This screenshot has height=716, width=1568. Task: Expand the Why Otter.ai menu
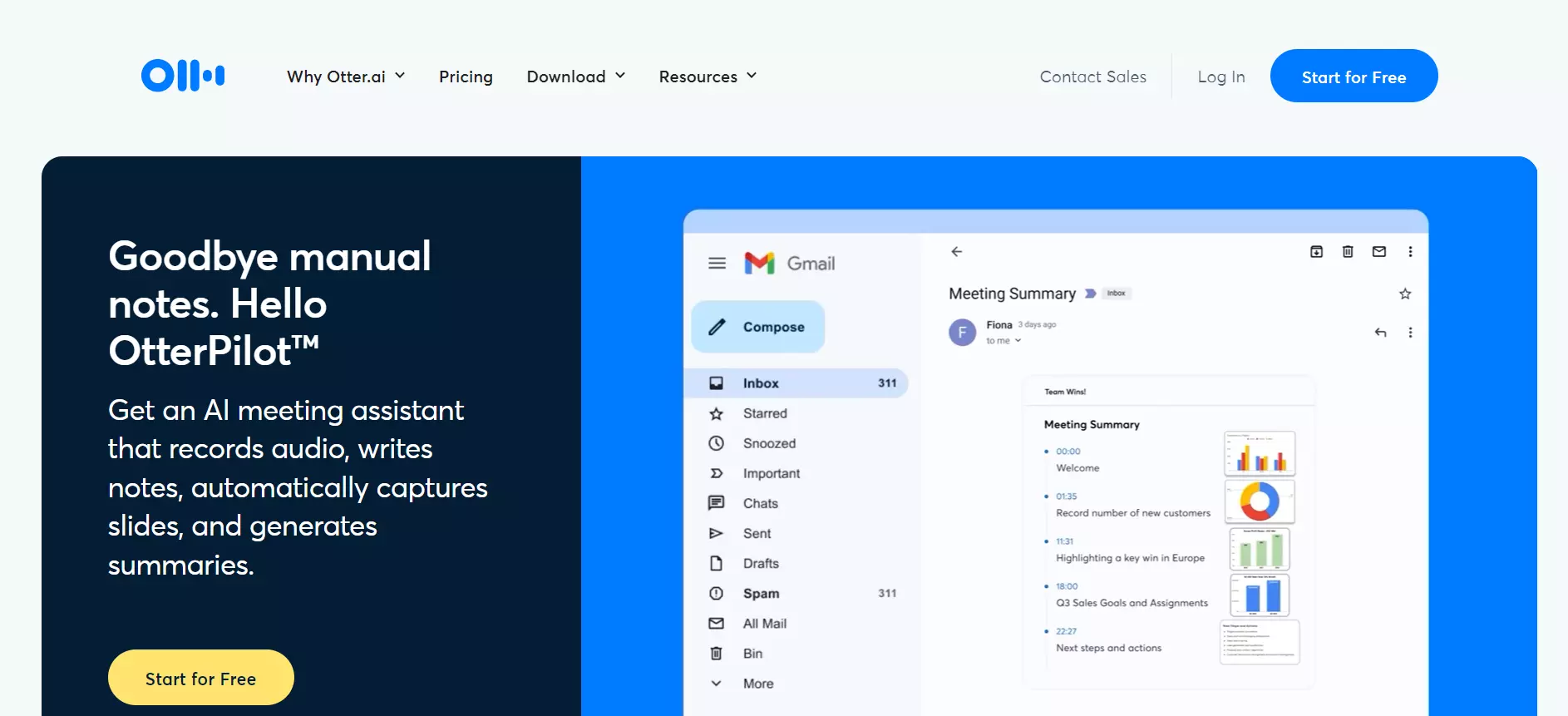[346, 77]
